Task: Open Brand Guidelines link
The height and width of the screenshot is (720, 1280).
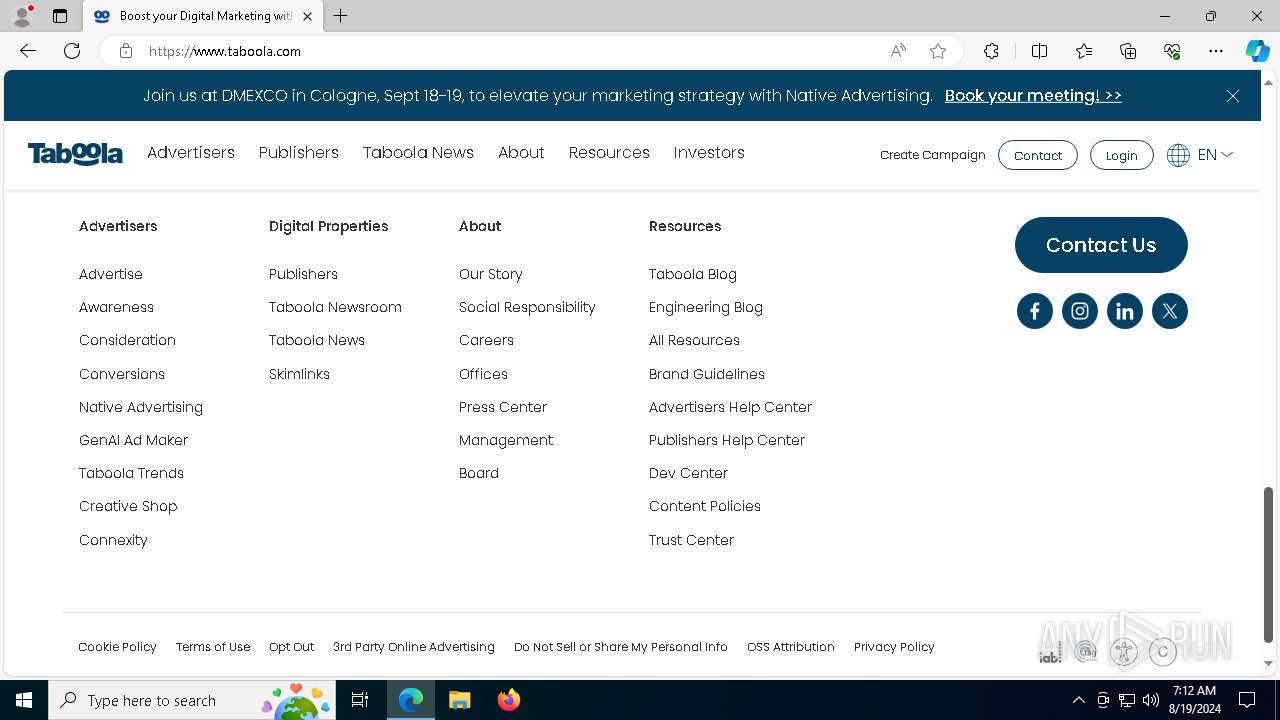Action: [706, 374]
